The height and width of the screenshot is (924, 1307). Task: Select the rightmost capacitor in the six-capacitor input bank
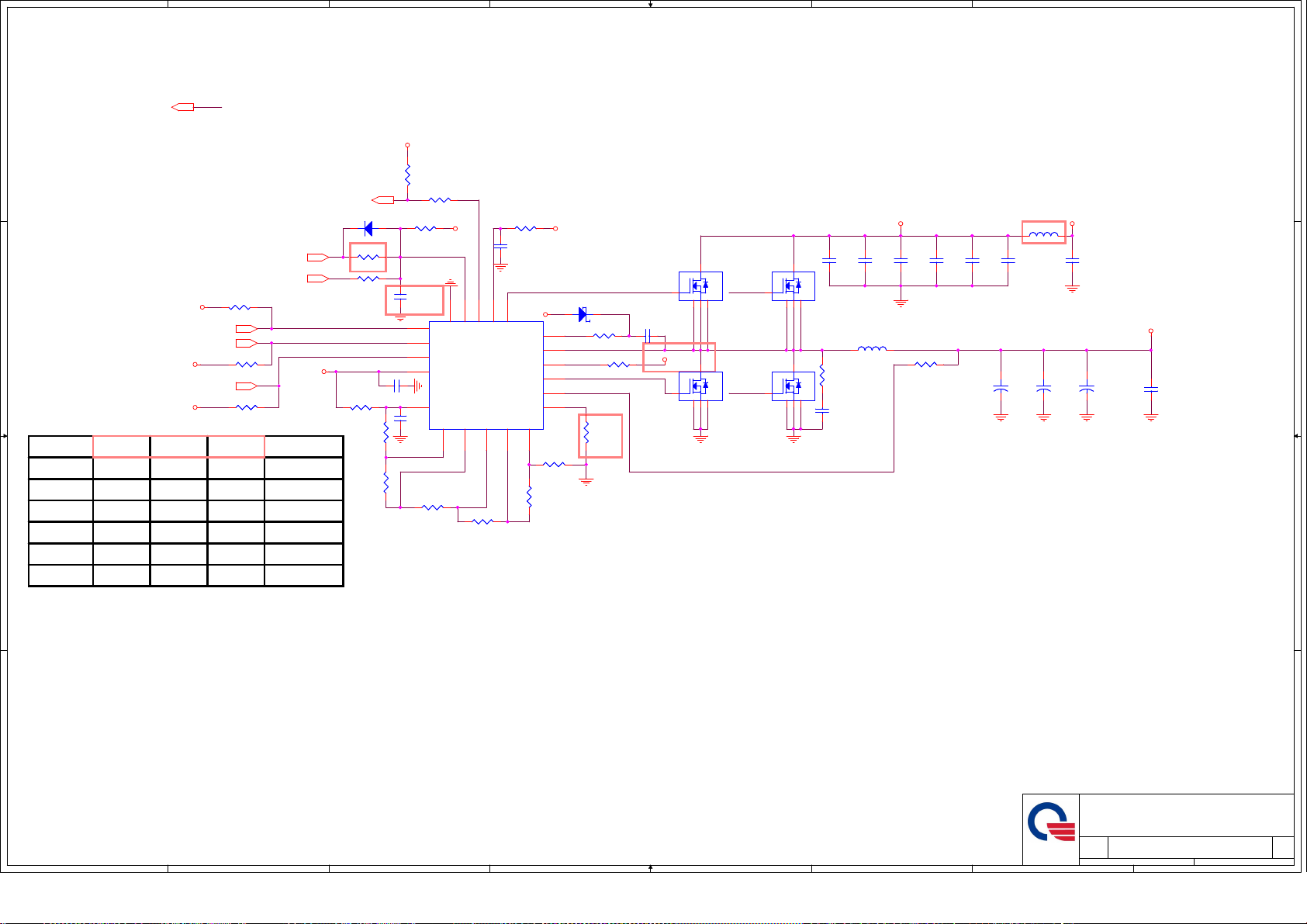pos(1008,261)
